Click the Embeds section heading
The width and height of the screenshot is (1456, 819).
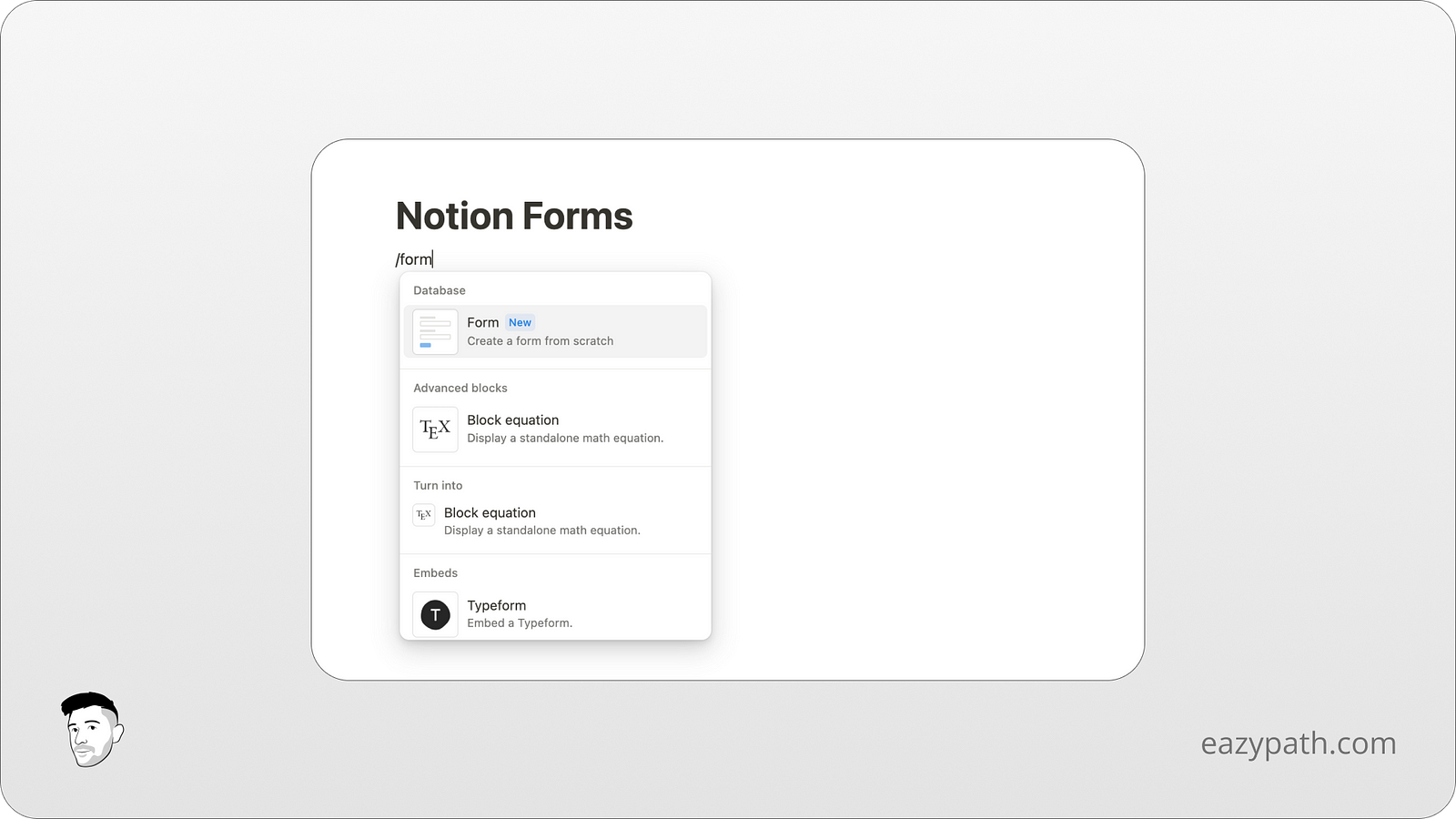pyautogui.click(x=436, y=572)
